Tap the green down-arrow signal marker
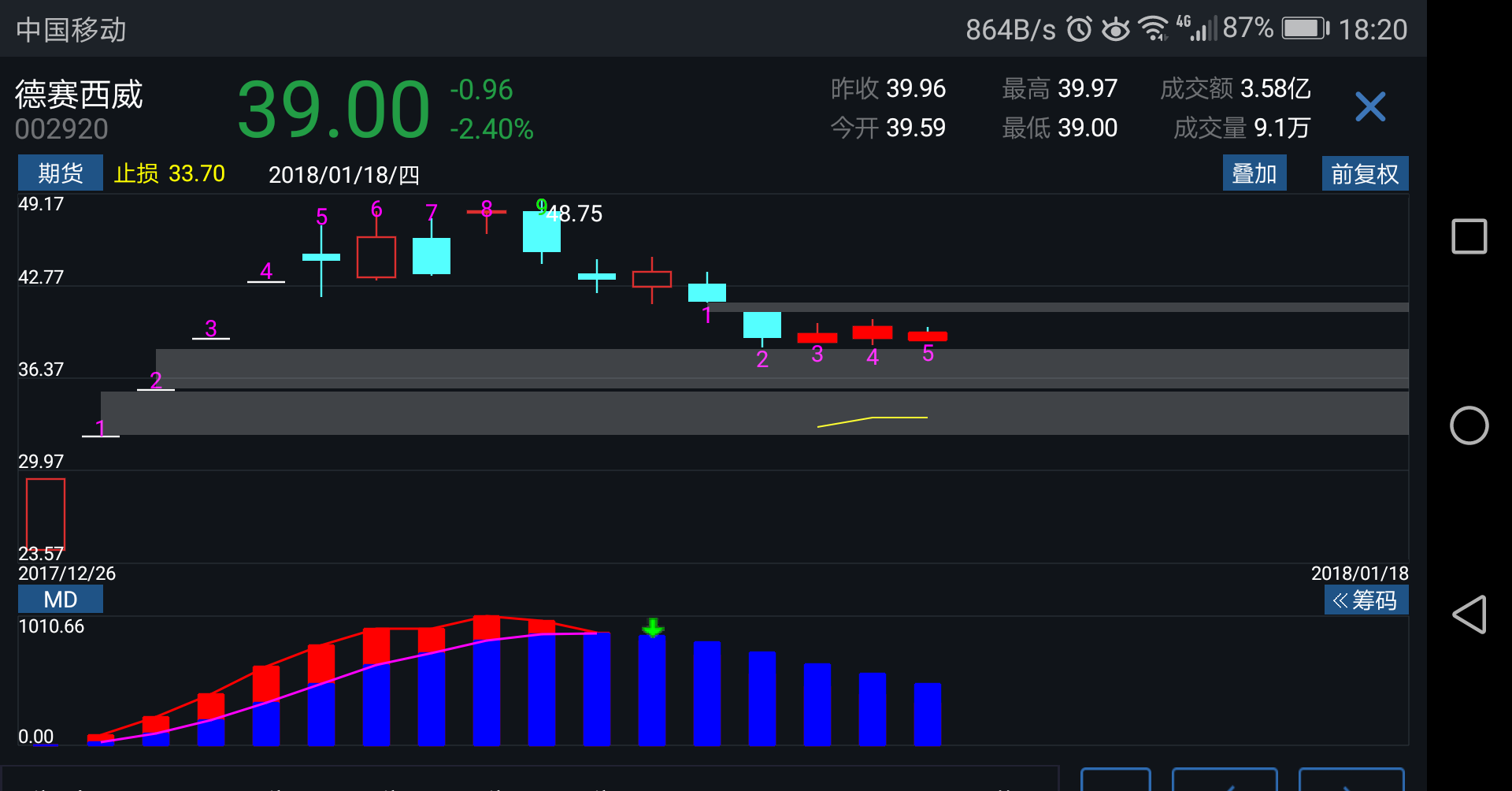 pyautogui.click(x=653, y=627)
